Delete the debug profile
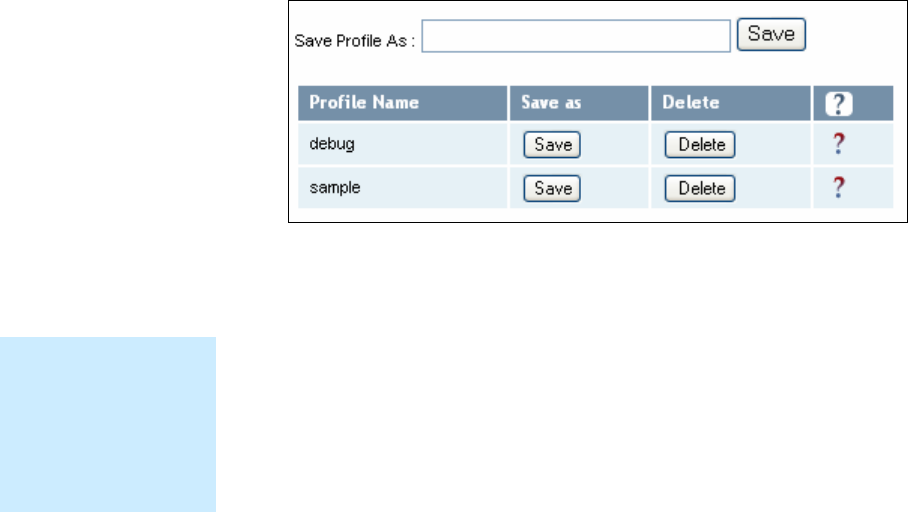The height and width of the screenshot is (512, 908). [700, 144]
